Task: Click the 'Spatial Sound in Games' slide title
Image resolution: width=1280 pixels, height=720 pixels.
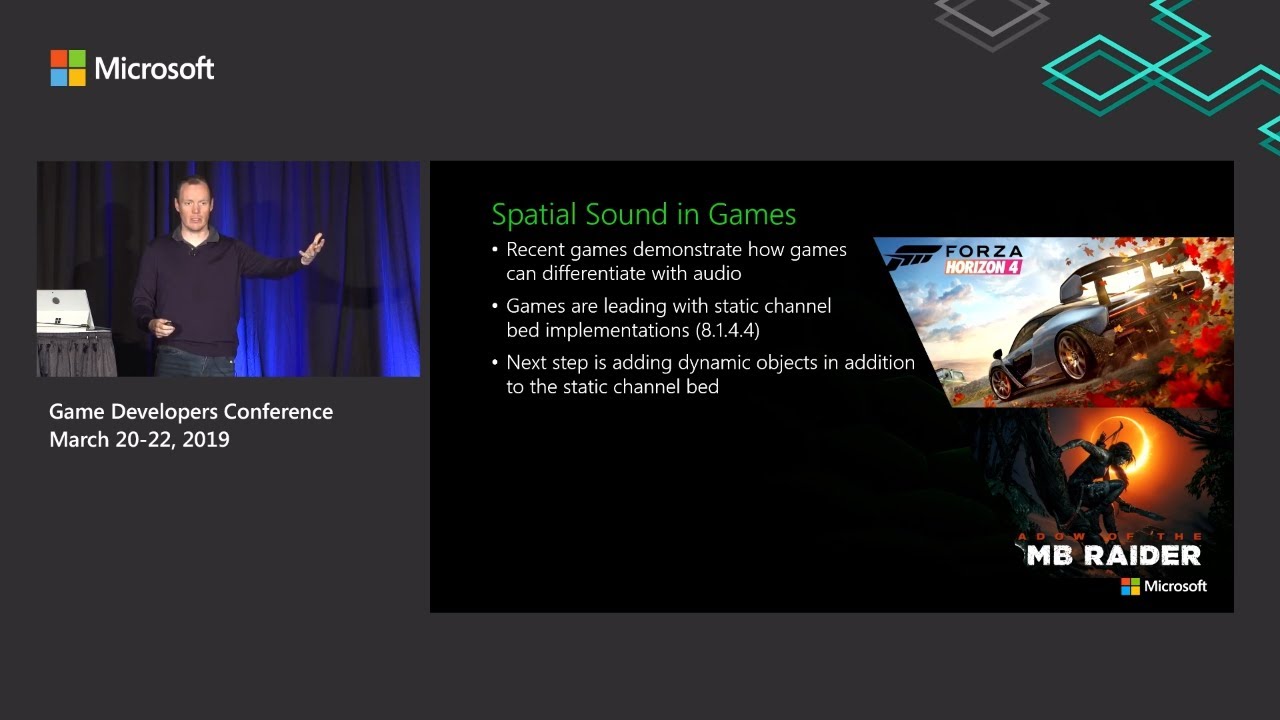Action: 643,214
